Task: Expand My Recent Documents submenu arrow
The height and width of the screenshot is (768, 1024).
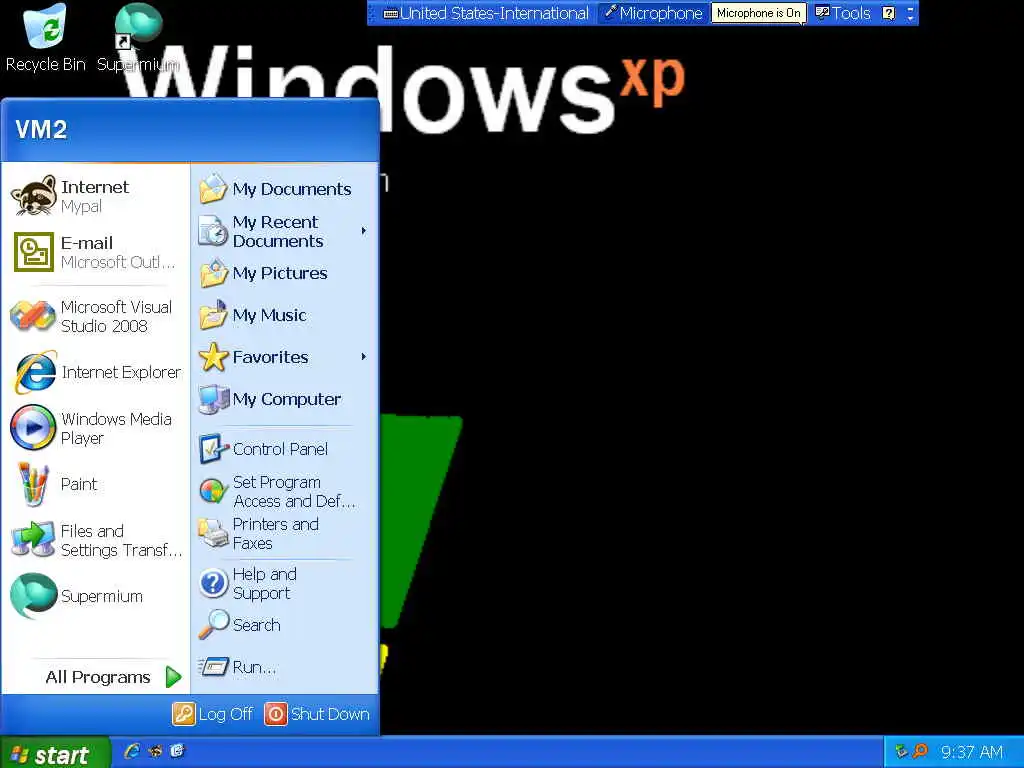Action: [364, 231]
